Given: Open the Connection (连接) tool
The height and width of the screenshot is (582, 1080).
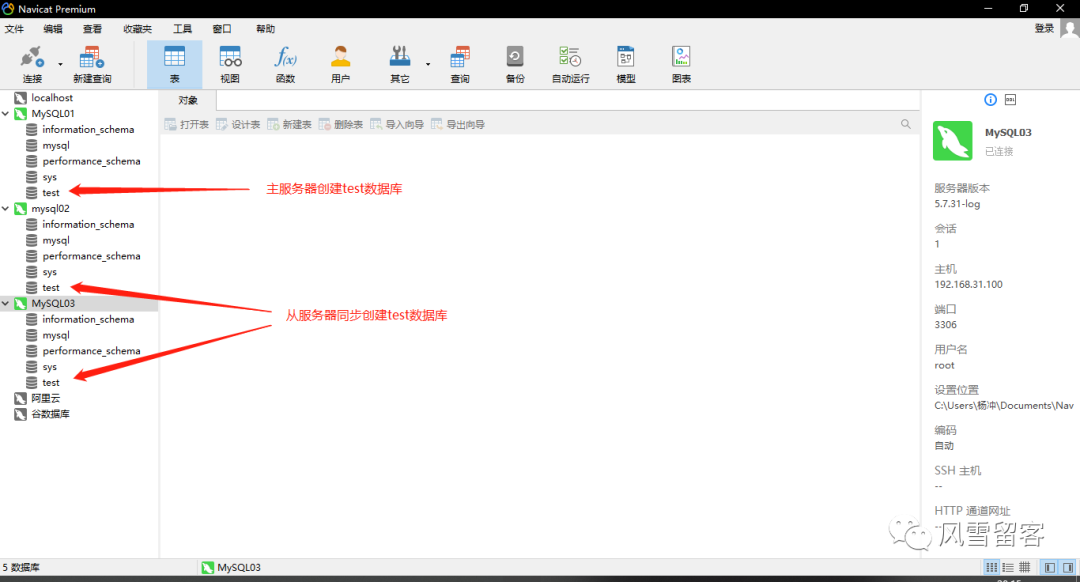Looking at the screenshot, I should click(x=32, y=65).
